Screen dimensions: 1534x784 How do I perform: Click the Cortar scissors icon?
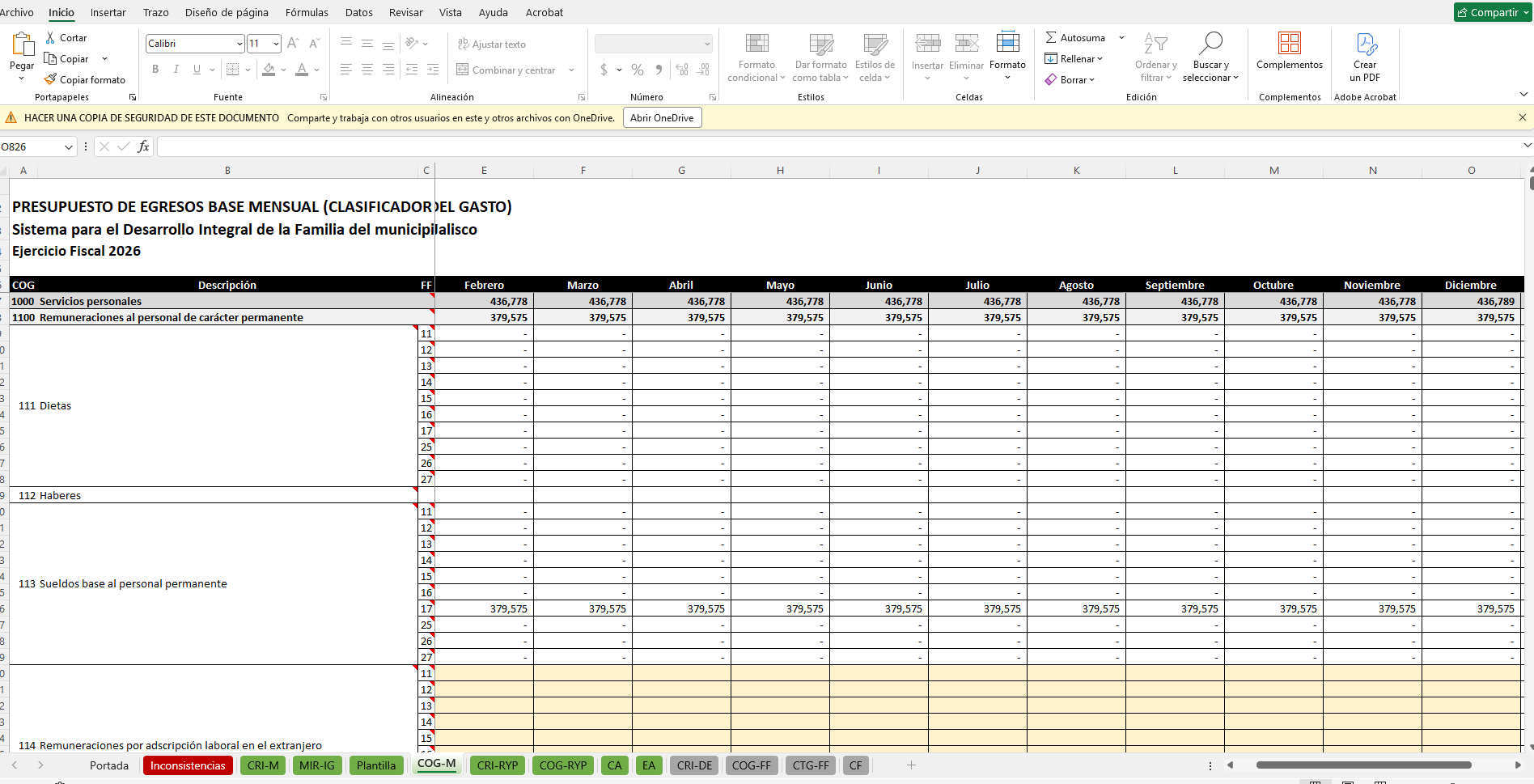(x=50, y=38)
